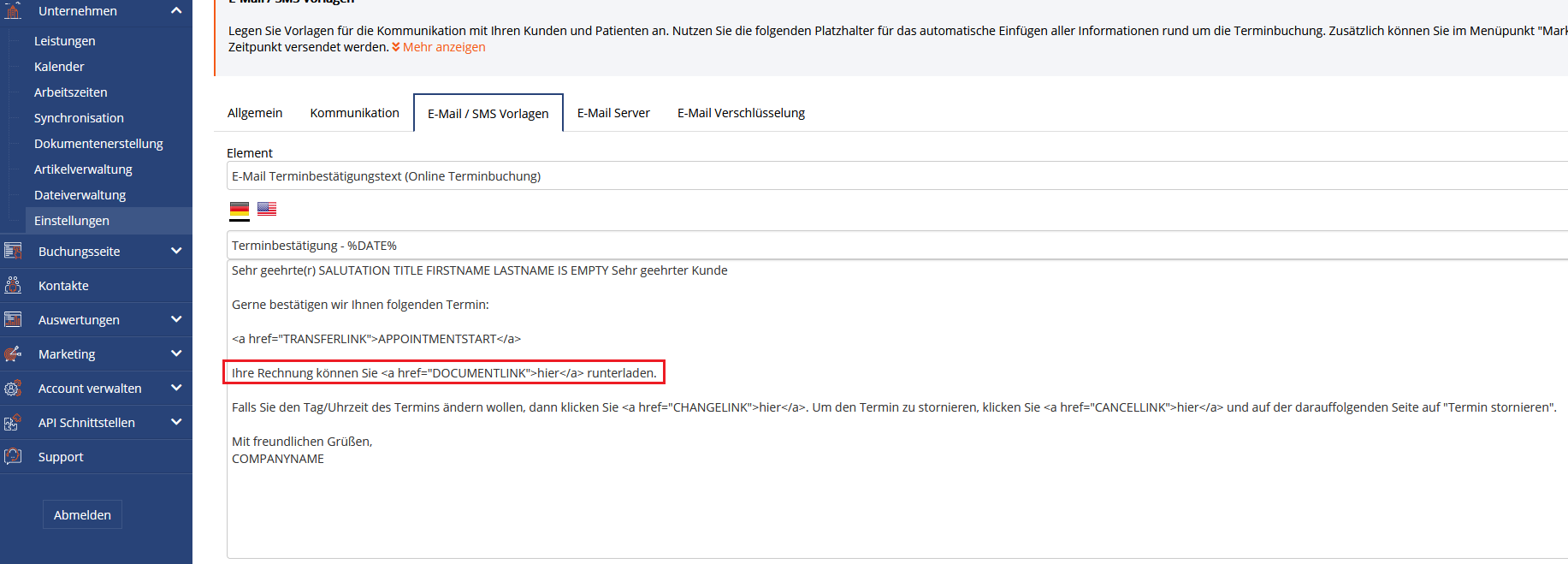Select the US flag language
The width and height of the screenshot is (1568, 564).
click(267, 209)
